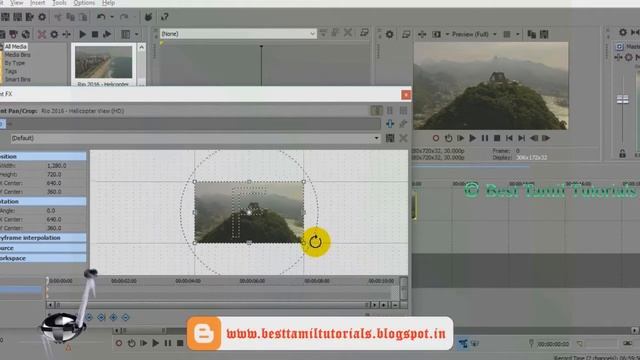
Task: Open the Overlays dropdown arrow in Preview
Action: (518, 34)
